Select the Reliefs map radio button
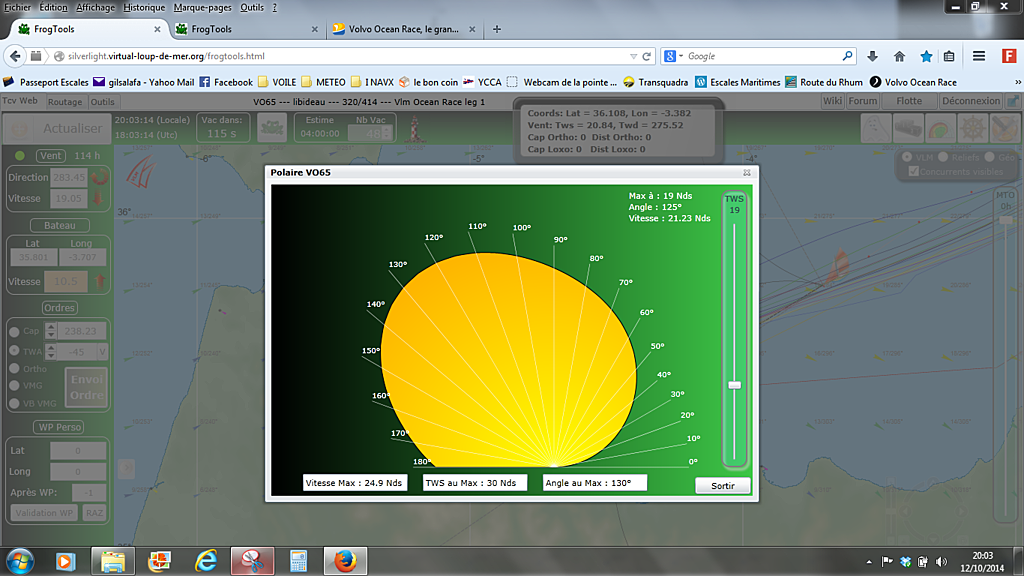 click(x=943, y=157)
